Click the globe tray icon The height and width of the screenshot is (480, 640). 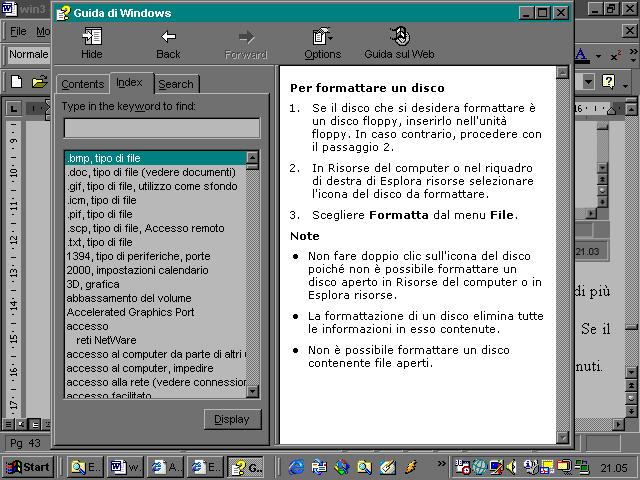click(x=480, y=467)
